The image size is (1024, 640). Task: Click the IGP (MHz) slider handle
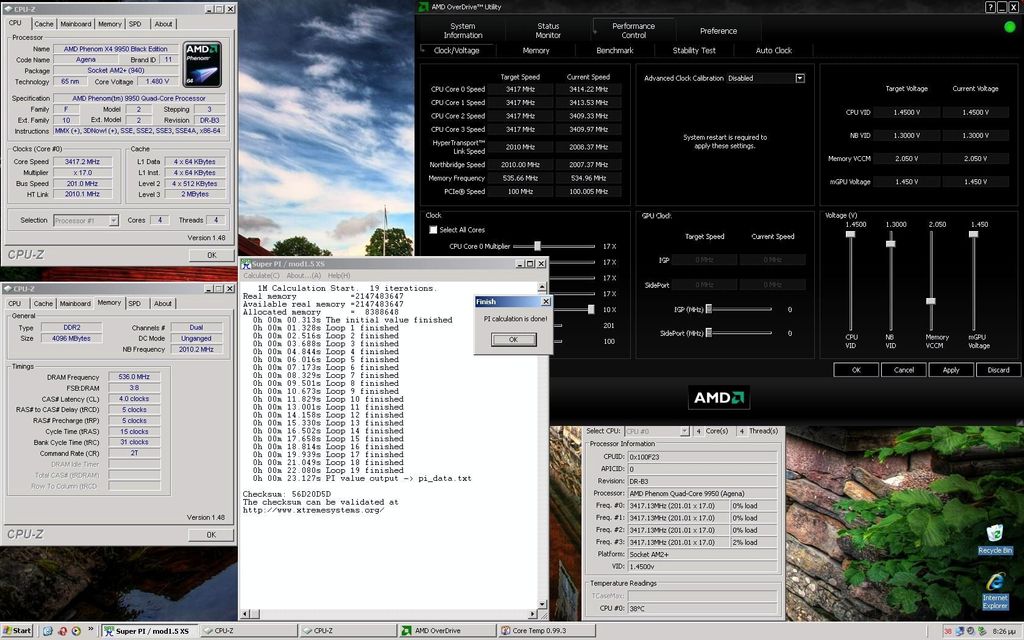click(x=709, y=310)
